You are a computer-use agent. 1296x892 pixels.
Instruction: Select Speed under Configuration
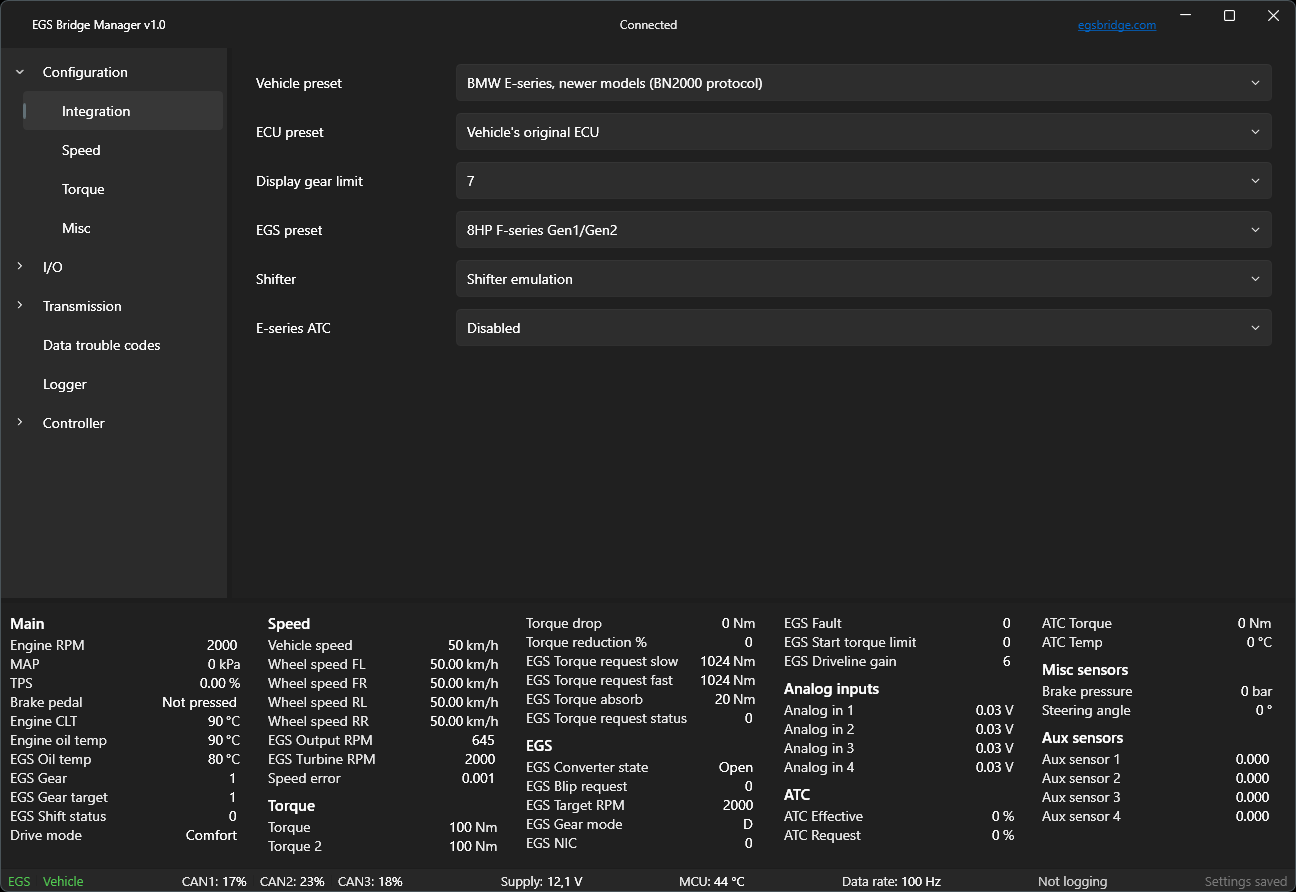pos(81,150)
